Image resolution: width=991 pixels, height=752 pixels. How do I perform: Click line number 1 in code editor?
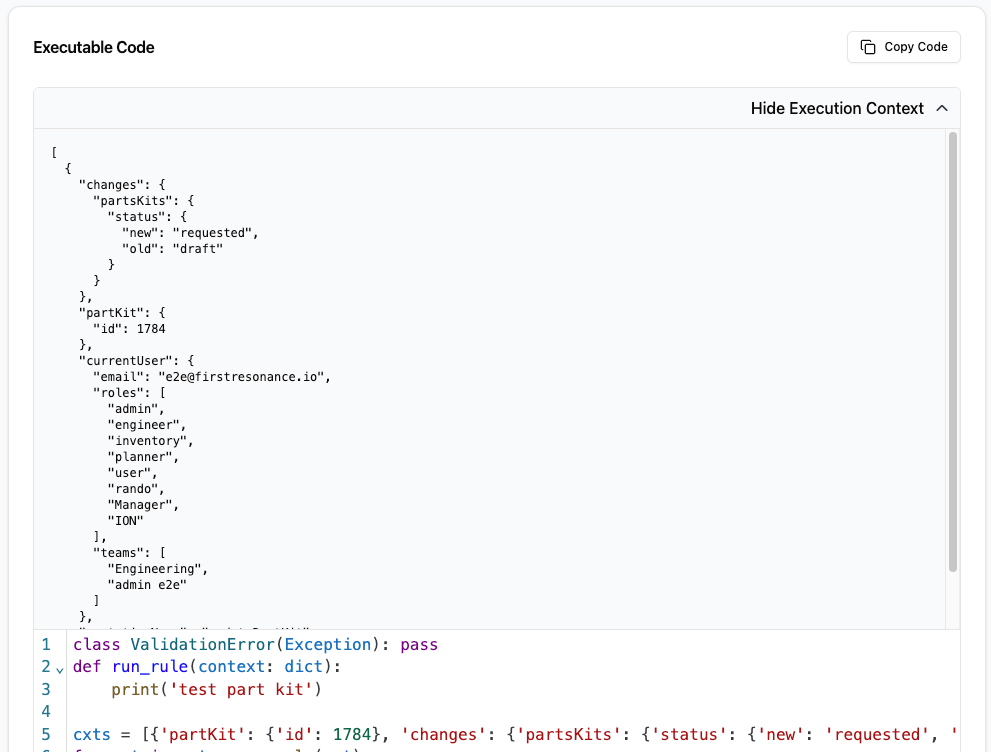point(46,644)
